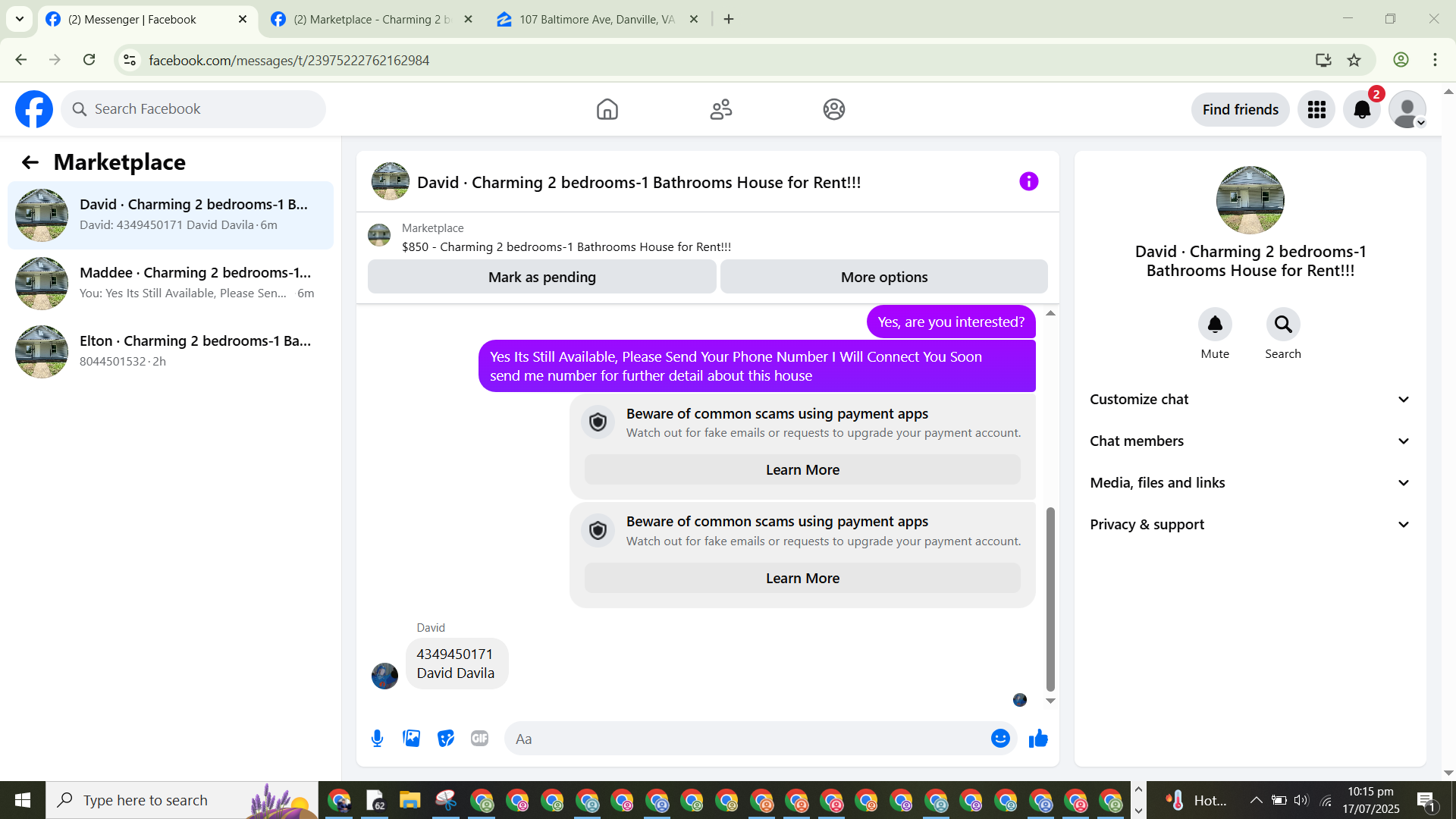
Task: Open the Windows notification center
Action: point(1426,800)
